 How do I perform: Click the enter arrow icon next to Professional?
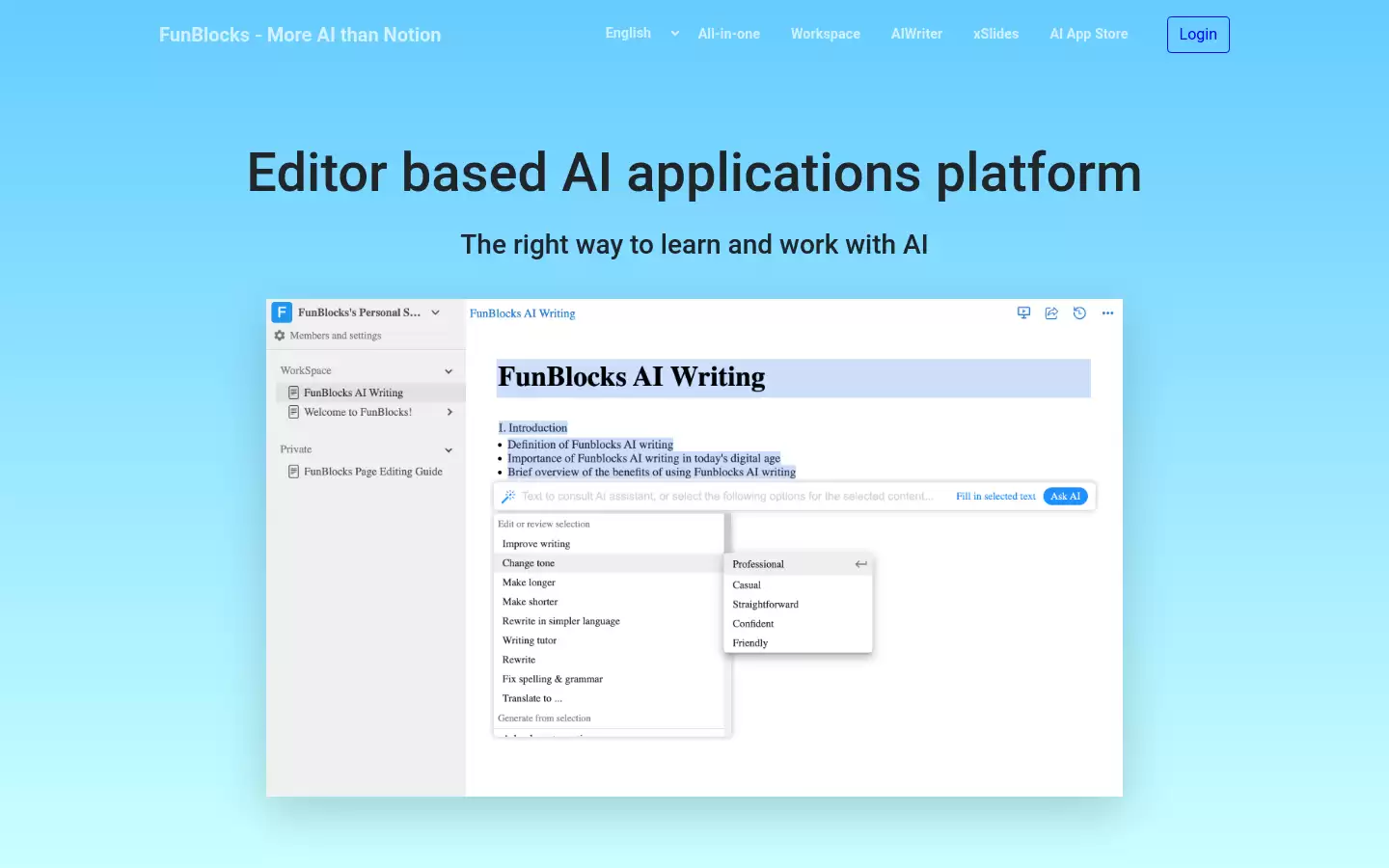pyautogui.click(x=860, y=564)
